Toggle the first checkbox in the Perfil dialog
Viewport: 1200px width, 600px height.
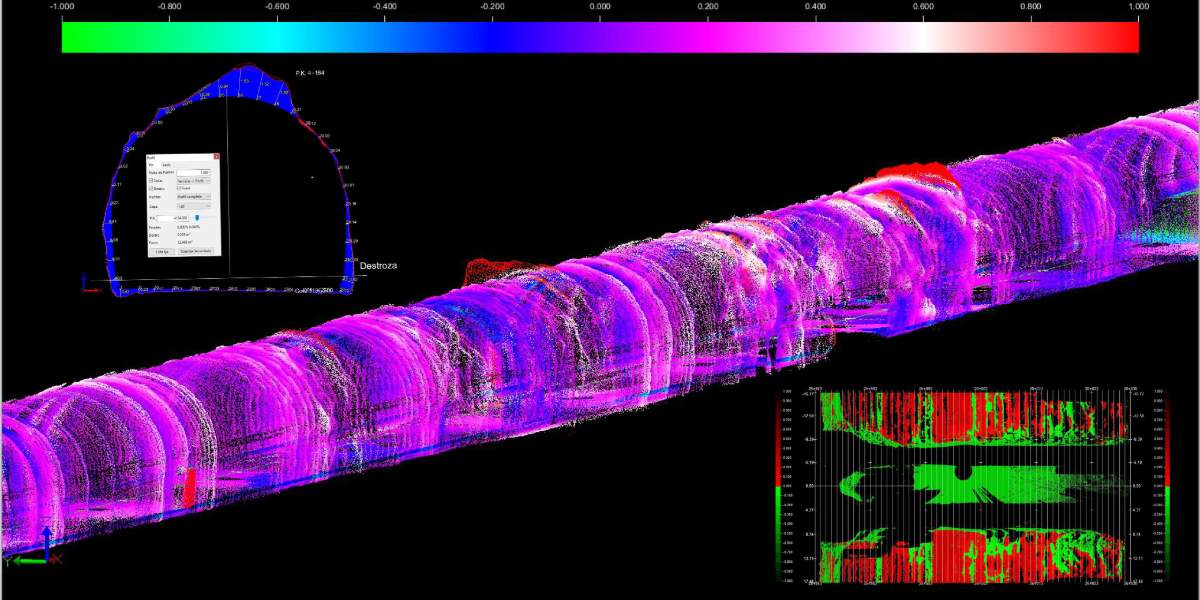click(151, 180)
